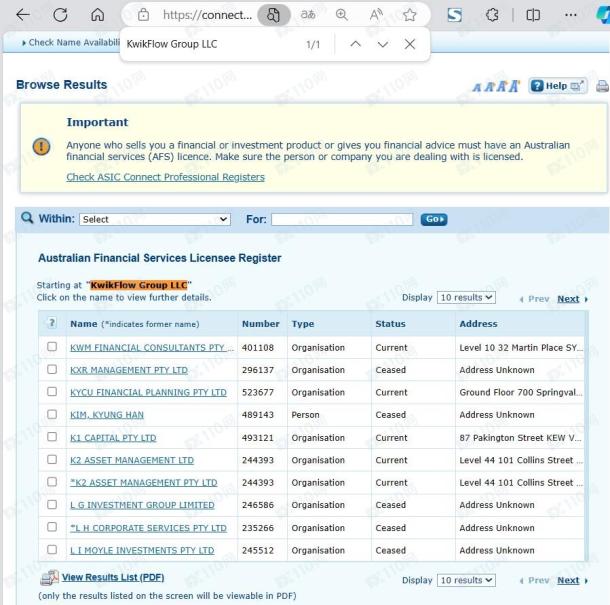Image resolution: width=610 pixels, height=605 pixels.
Task: Open View Results List (PDF) link
Action: (113, 577)
